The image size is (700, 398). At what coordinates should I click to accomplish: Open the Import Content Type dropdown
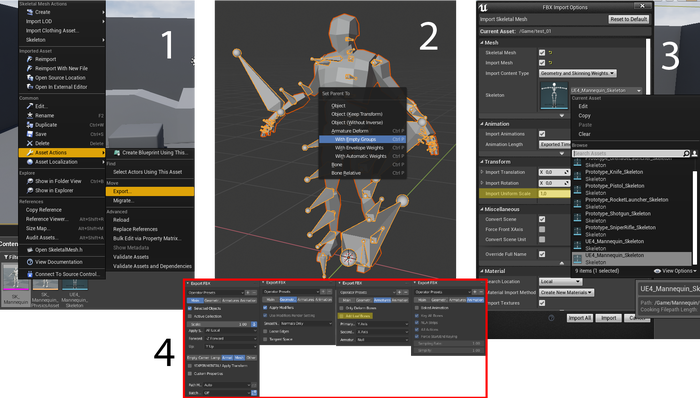click(577, 73)
